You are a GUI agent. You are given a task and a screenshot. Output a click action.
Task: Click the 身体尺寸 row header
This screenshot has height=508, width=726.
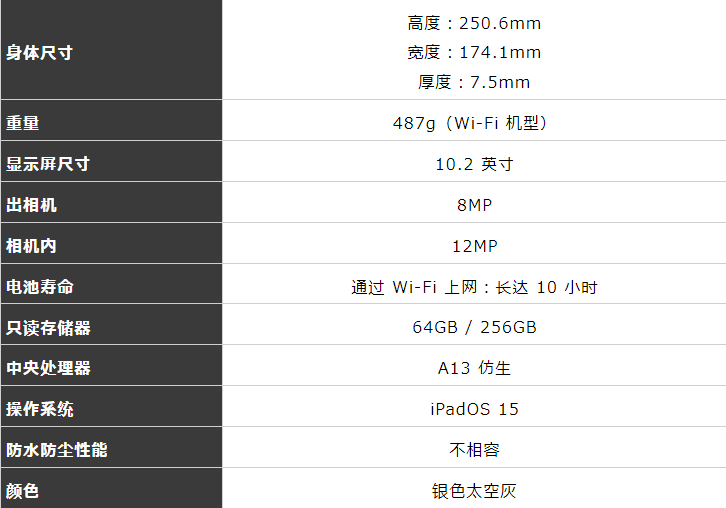(x=111, y=50)
